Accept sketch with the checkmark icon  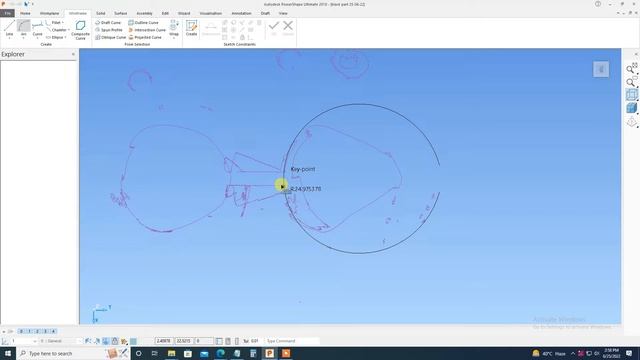click(x=273, y=26)
